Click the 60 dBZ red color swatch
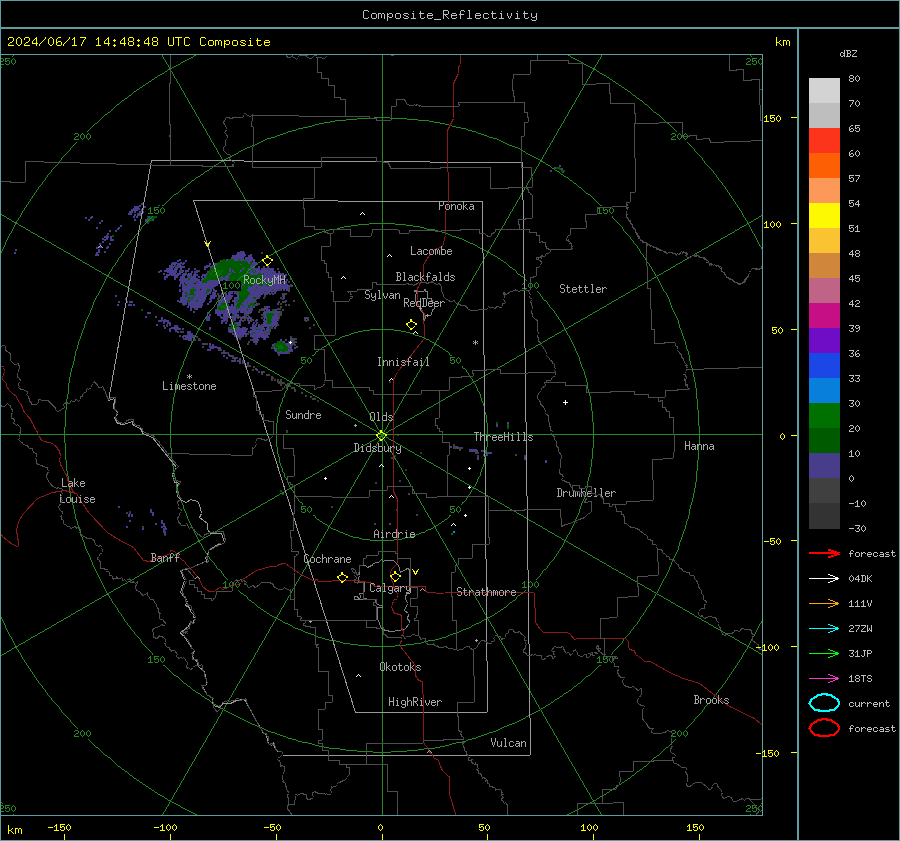Viewport: 900px width, 841px height. (824, 141)
